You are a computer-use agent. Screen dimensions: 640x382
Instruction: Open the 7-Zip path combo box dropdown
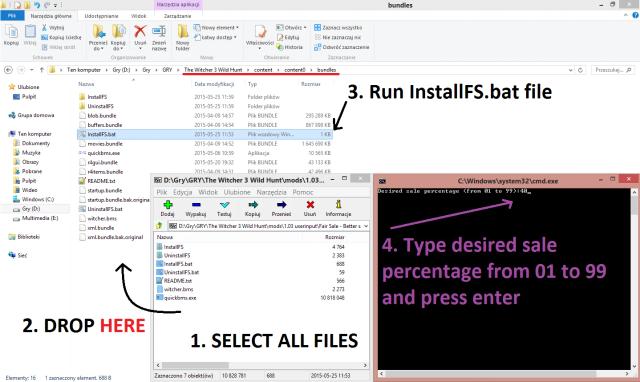click(x=366, y=226)
